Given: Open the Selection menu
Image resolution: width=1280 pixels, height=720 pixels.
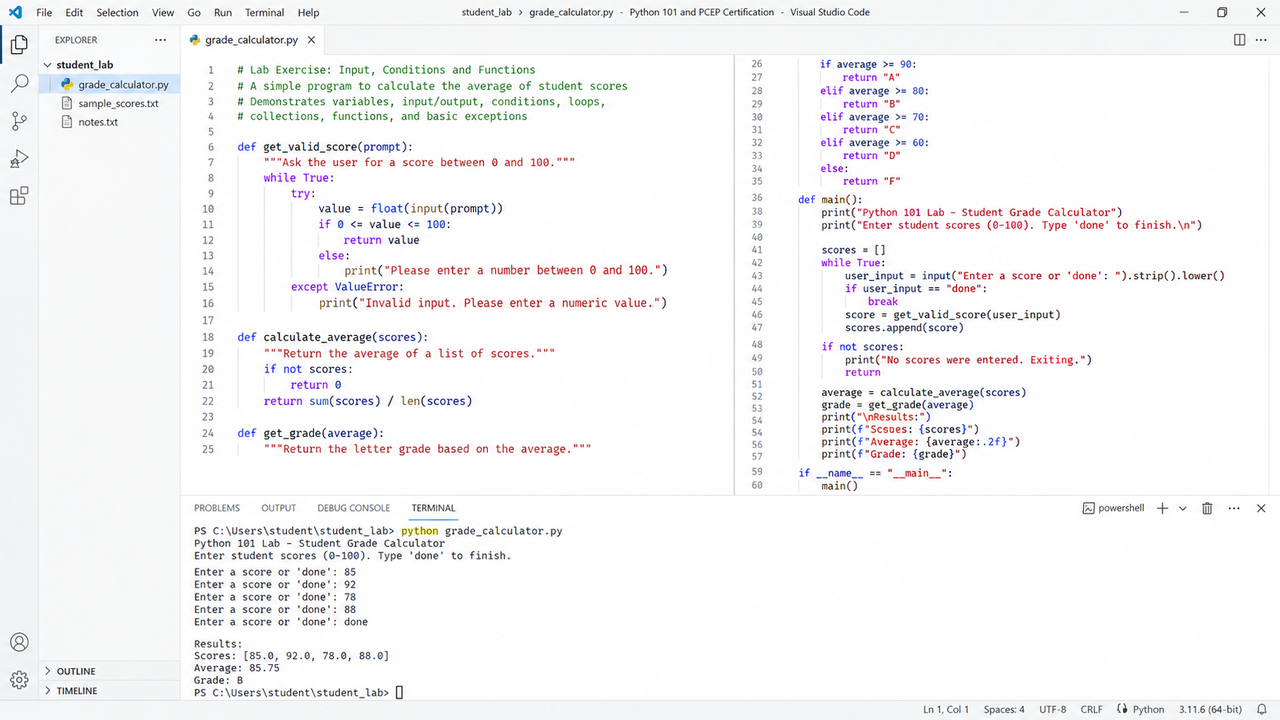Looking at the screenshot, I should (x=117, y=12).
